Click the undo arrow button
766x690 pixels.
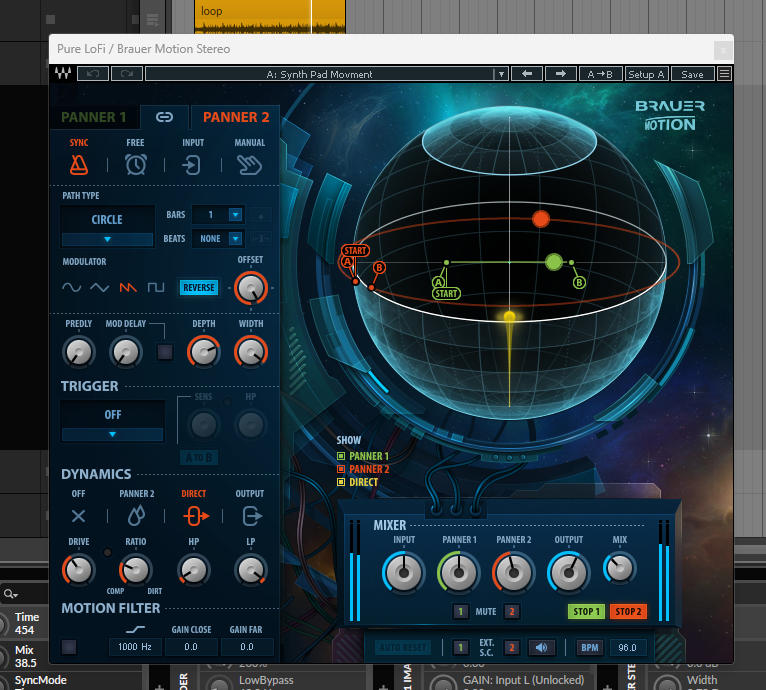pos(93,74)
